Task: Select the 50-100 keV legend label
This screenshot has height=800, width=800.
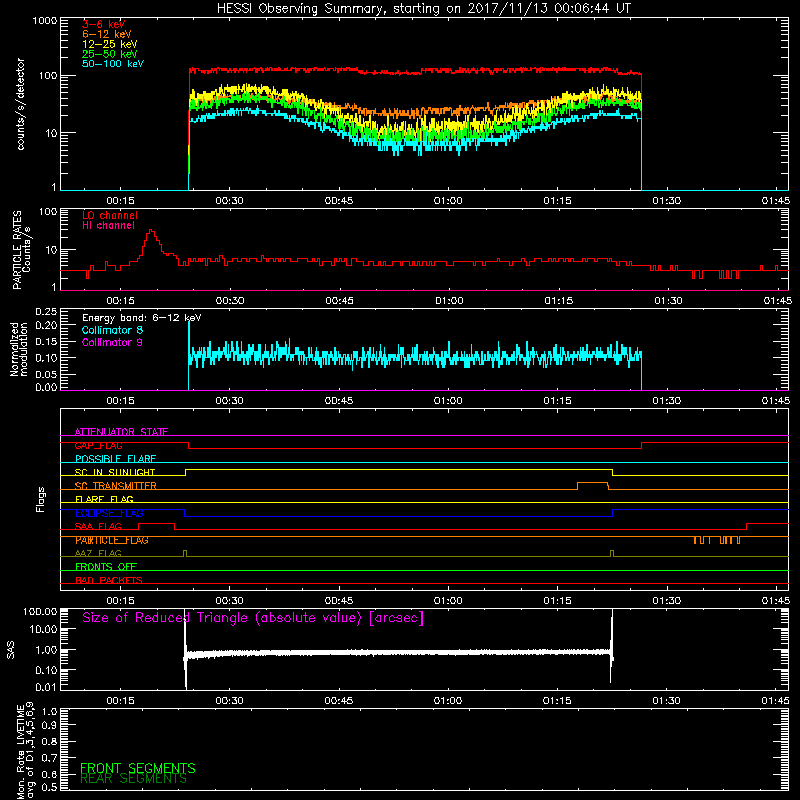Action: point(113,64)
